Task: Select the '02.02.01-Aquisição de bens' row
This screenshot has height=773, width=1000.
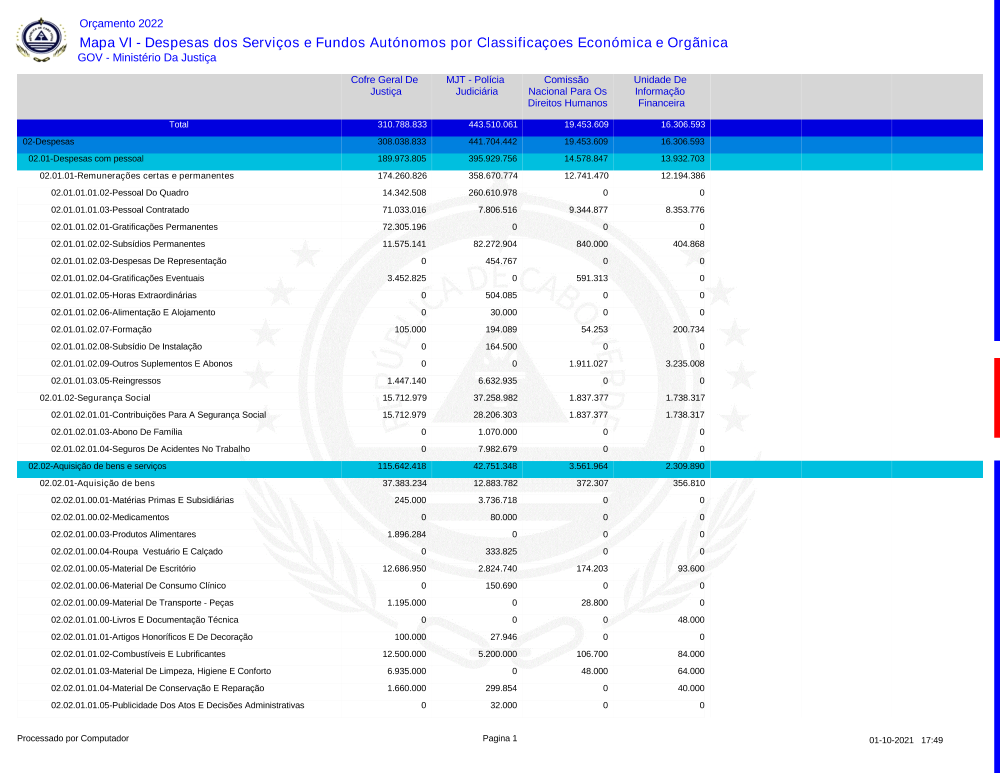Action: coord(97,483)
